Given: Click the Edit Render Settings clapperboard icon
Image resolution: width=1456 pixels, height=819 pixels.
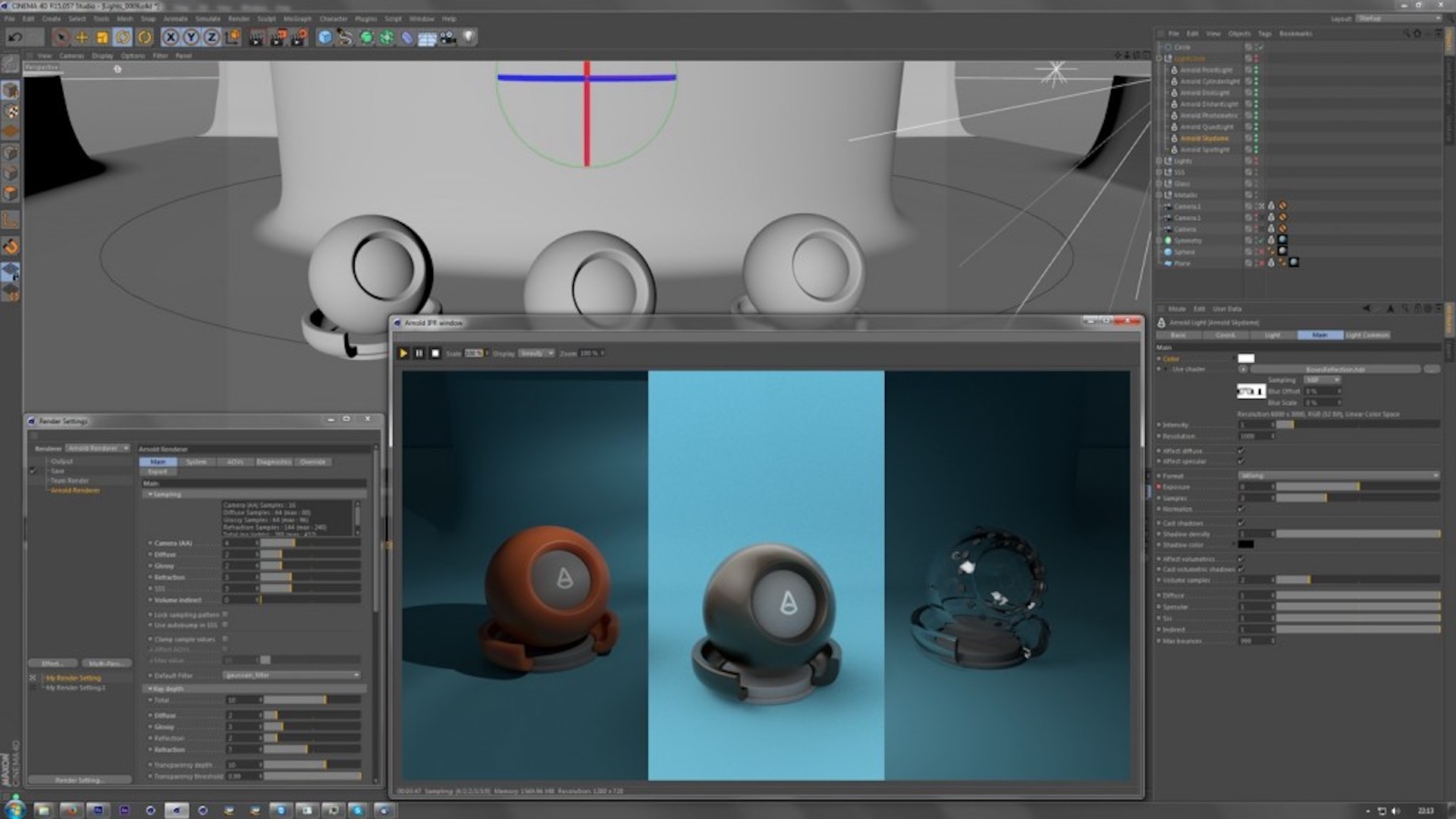Looking at the screenshot, I should tap(300, 37).
